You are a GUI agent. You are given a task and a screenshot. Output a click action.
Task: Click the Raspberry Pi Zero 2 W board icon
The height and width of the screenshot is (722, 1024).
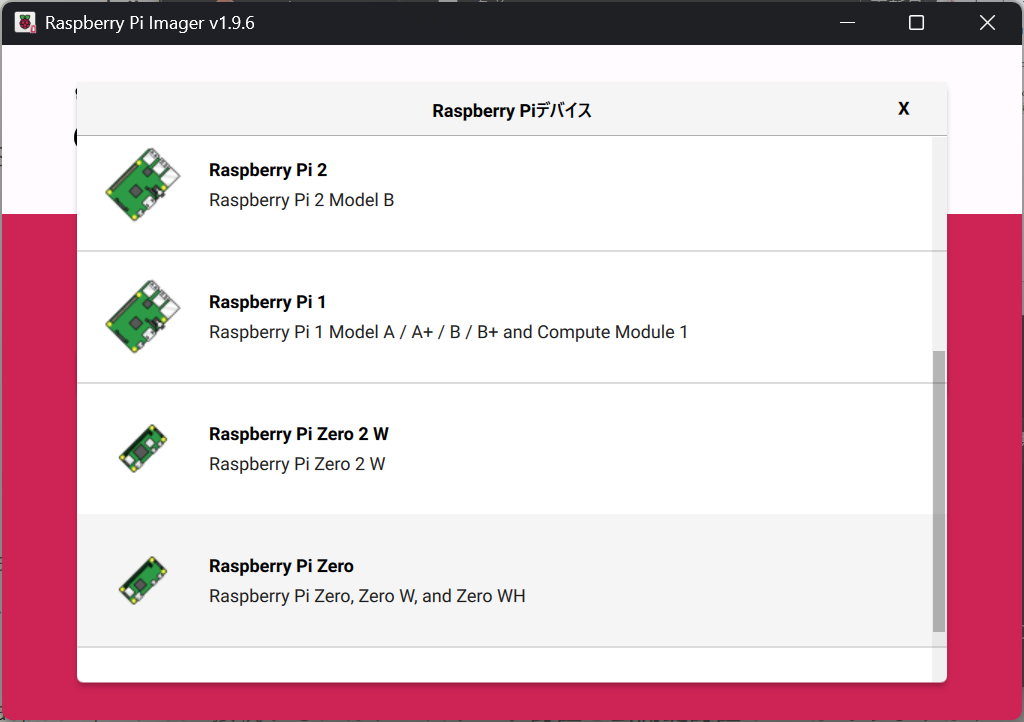[143, 449]
